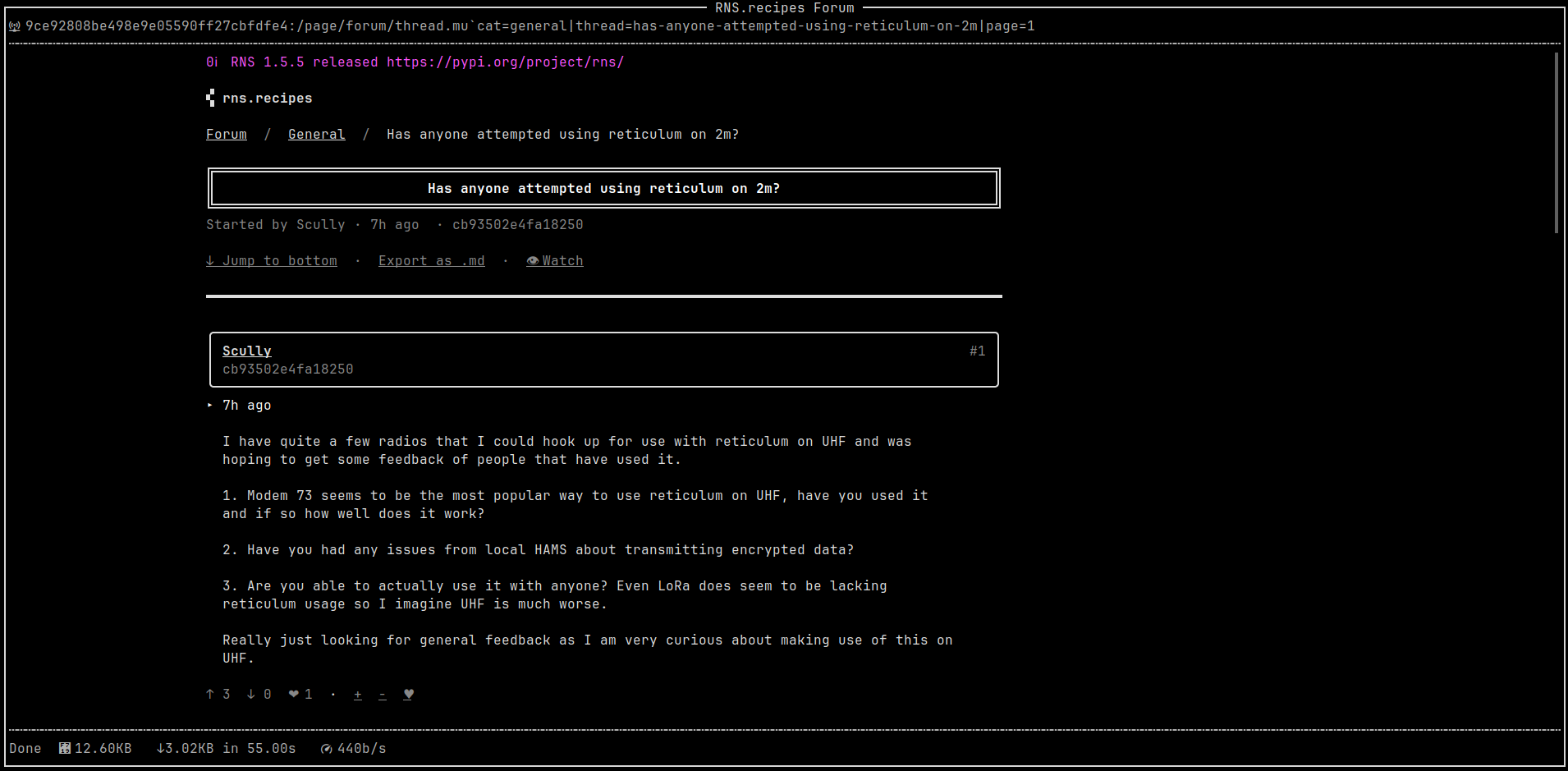This screenshot has width=1568, height=771.
Task: Open Scully's profile link in post header
Action: pyautogui.click(x=247, y=351)
